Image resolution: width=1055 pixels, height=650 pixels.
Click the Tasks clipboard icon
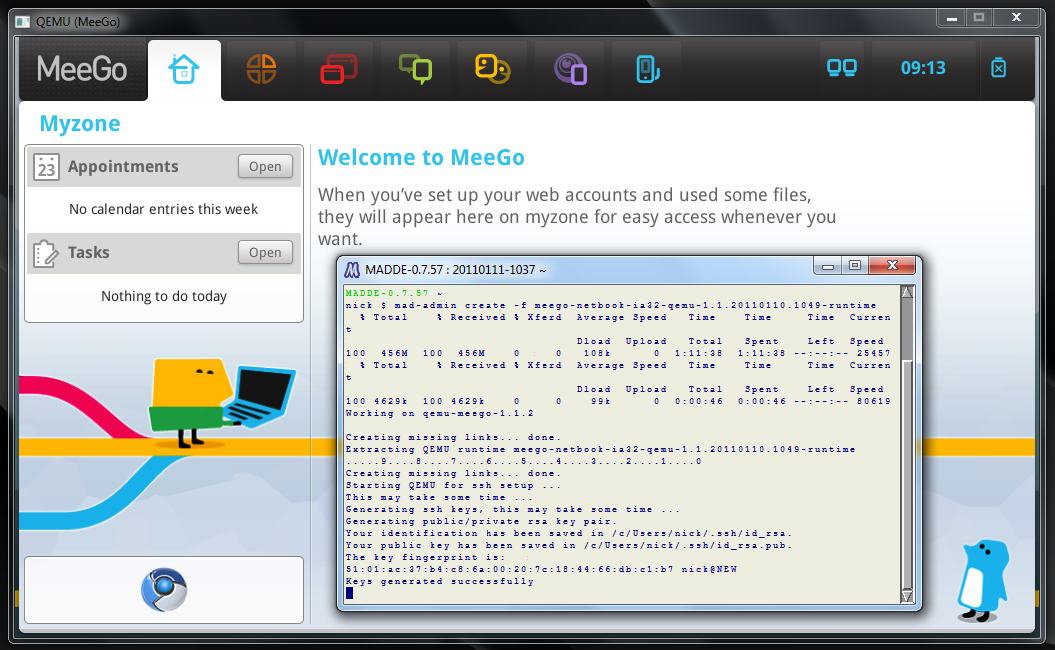coord(46,253)
